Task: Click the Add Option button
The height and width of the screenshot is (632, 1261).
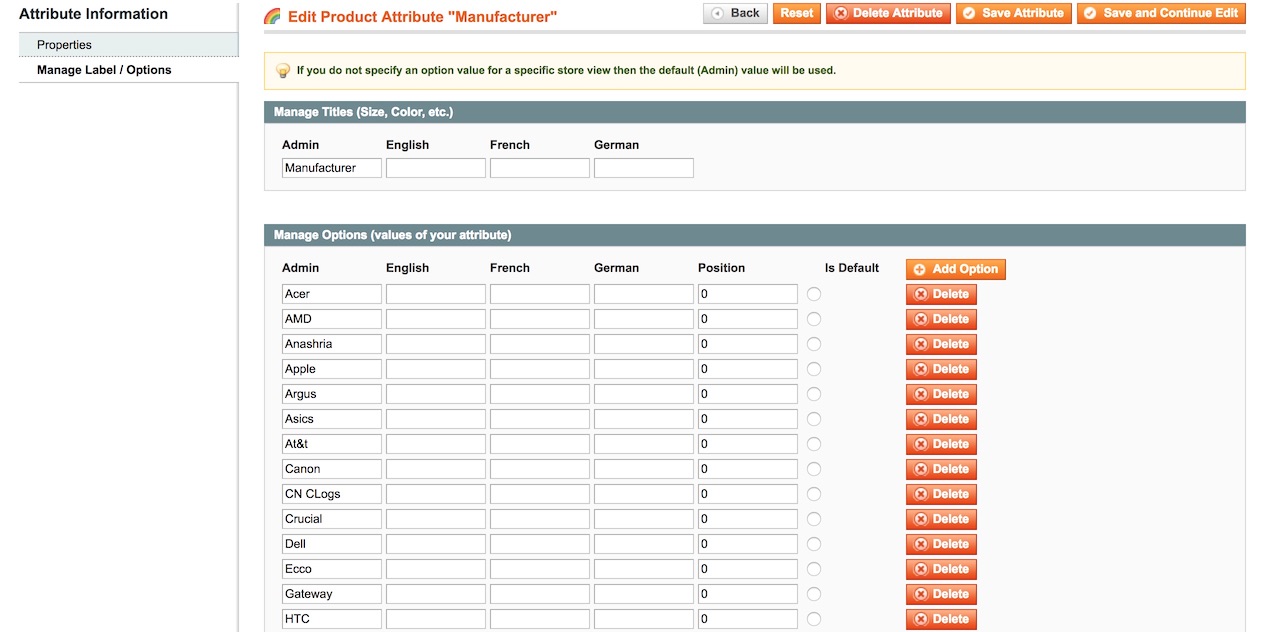Action: [956, 269]
